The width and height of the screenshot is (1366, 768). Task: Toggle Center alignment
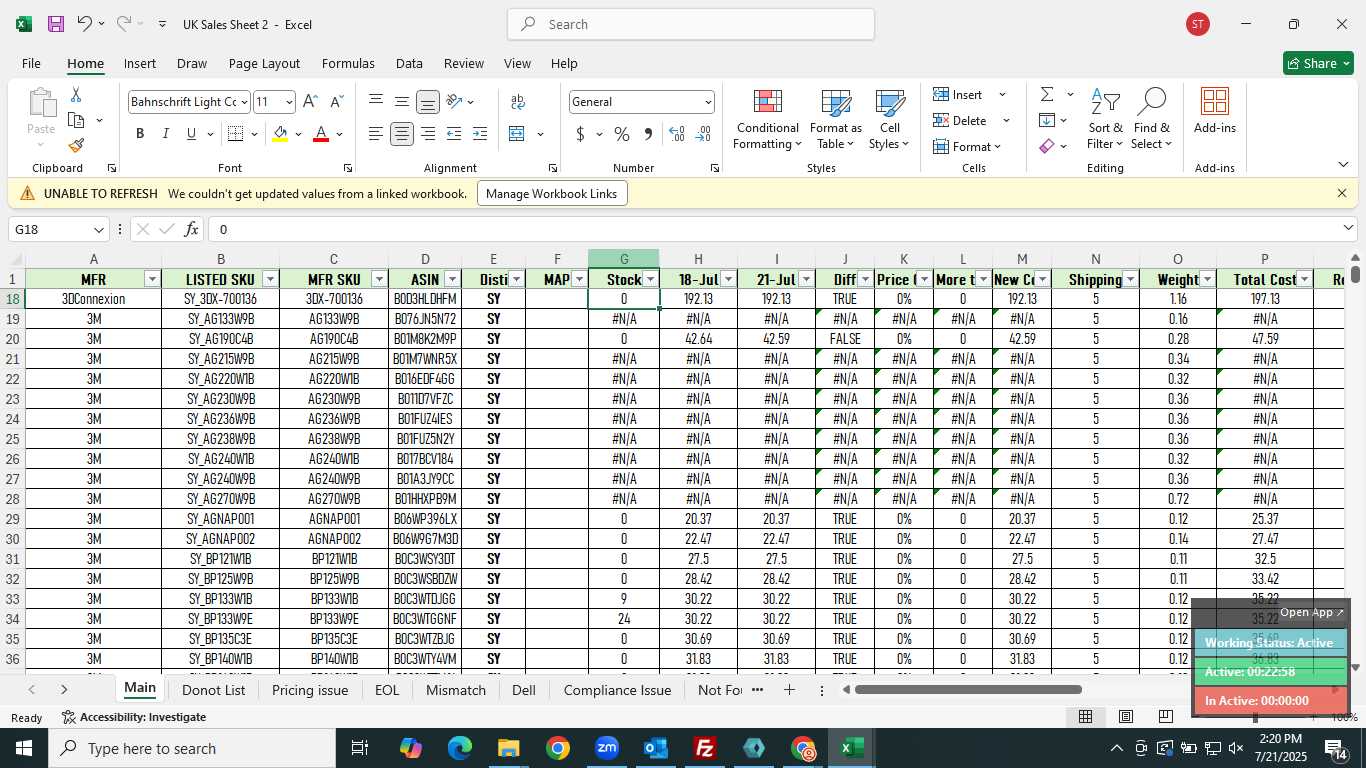[x=402, y=134]
